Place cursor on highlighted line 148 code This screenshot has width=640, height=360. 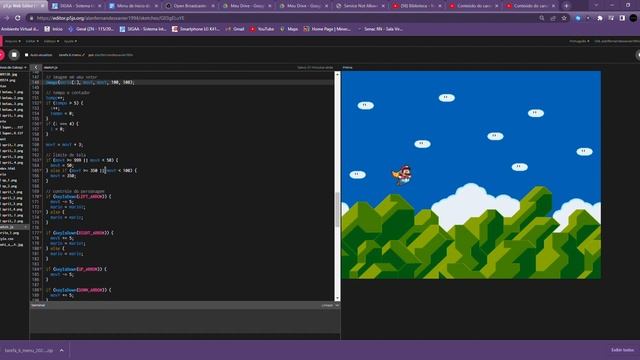coord(90,82)
